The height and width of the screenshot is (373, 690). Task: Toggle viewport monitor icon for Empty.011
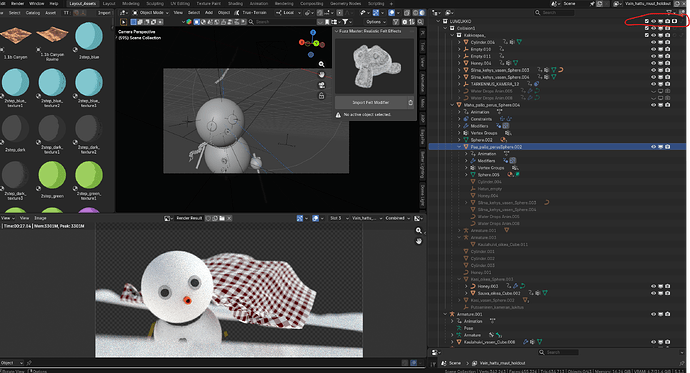pos(661,56)
